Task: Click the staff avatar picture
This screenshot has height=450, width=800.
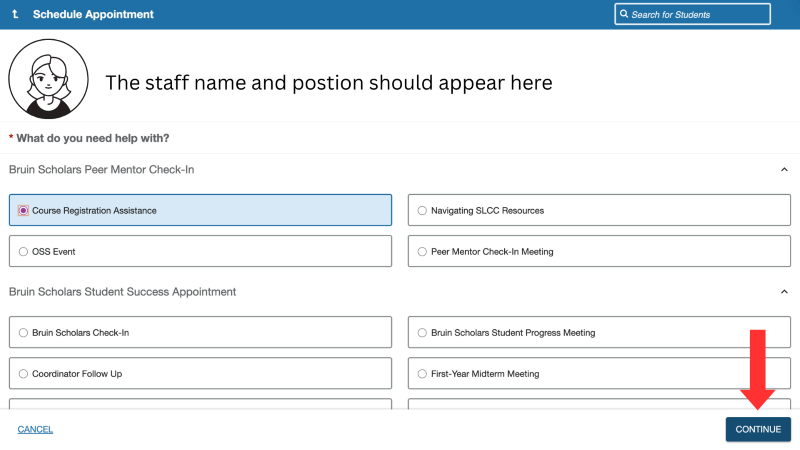Action: point(46,79)
